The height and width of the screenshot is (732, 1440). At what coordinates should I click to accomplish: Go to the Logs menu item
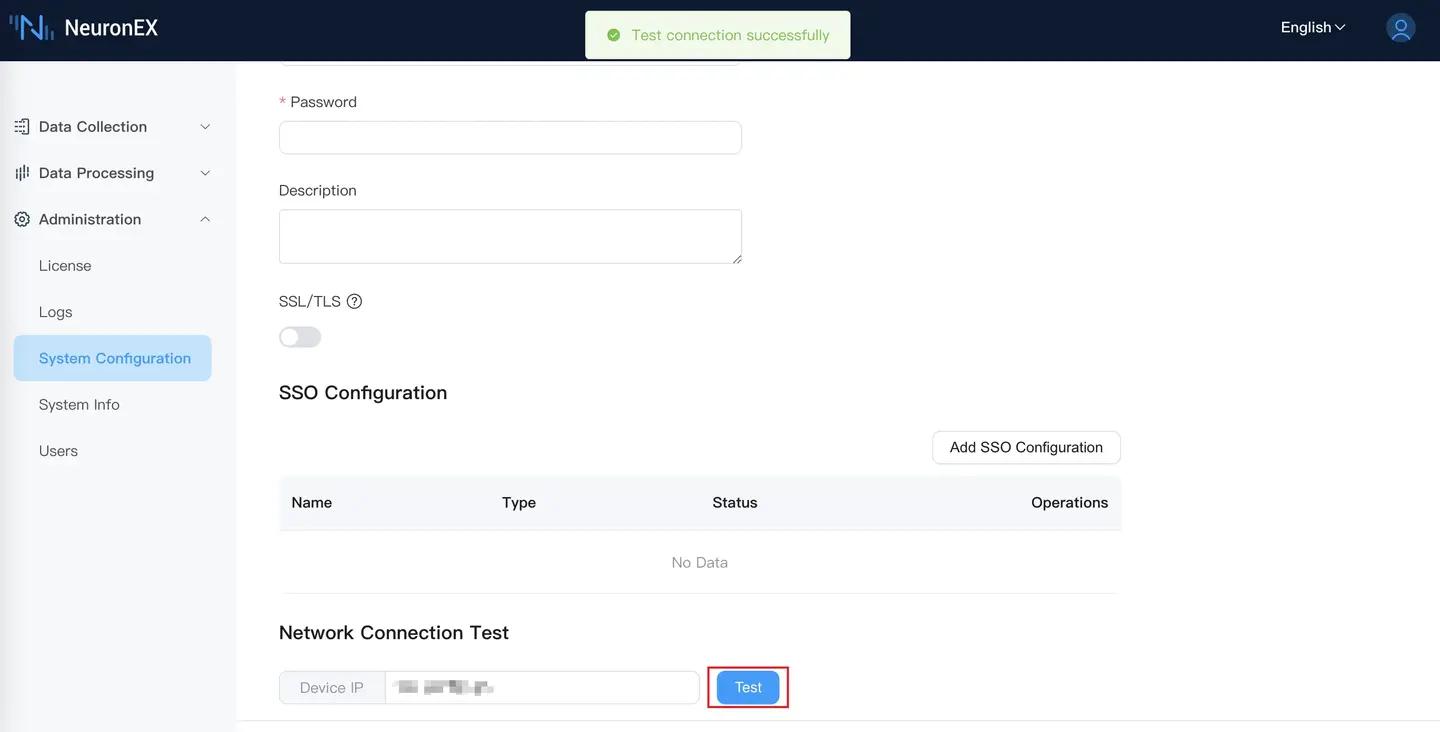[56, 312]
